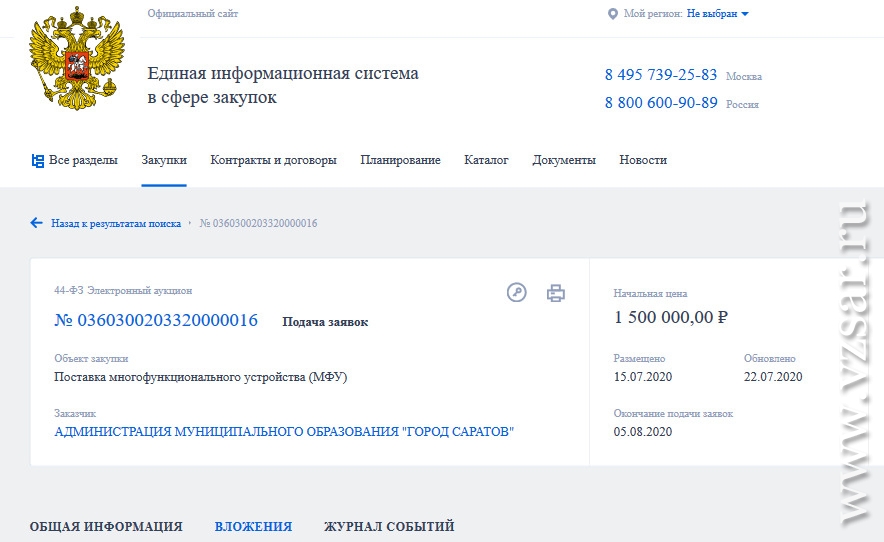Click the back arrow to search results
The width and height of the screenshot is (884, 542).
[x=37, y=223]
